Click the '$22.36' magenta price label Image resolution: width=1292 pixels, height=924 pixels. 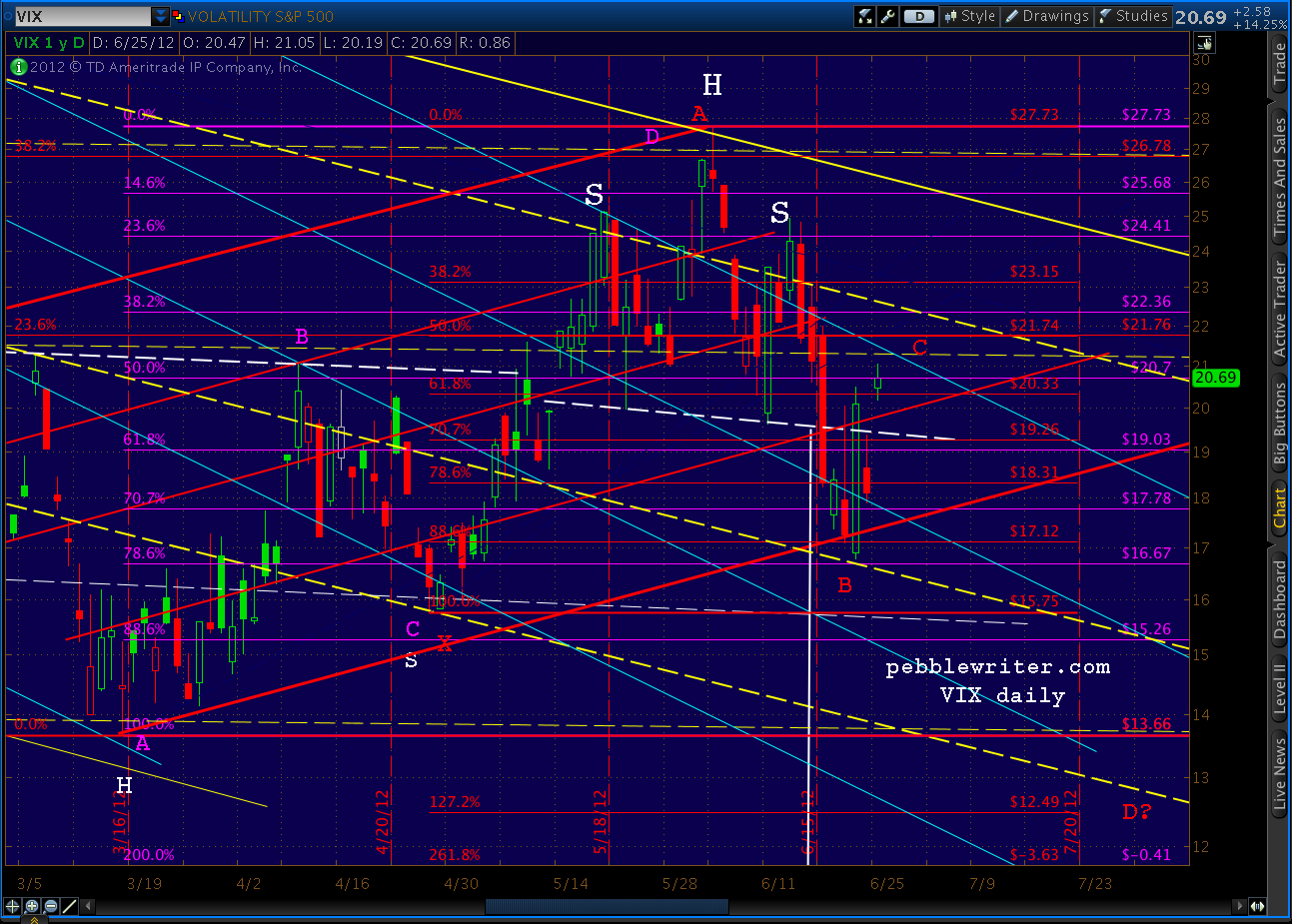click(x=1146, y=302)
